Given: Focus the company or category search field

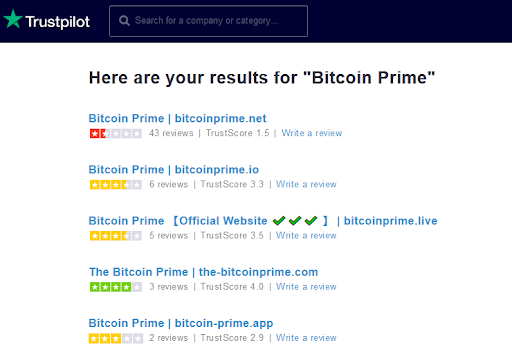Looking at the screenshot, I should click(x=208, y=21).
